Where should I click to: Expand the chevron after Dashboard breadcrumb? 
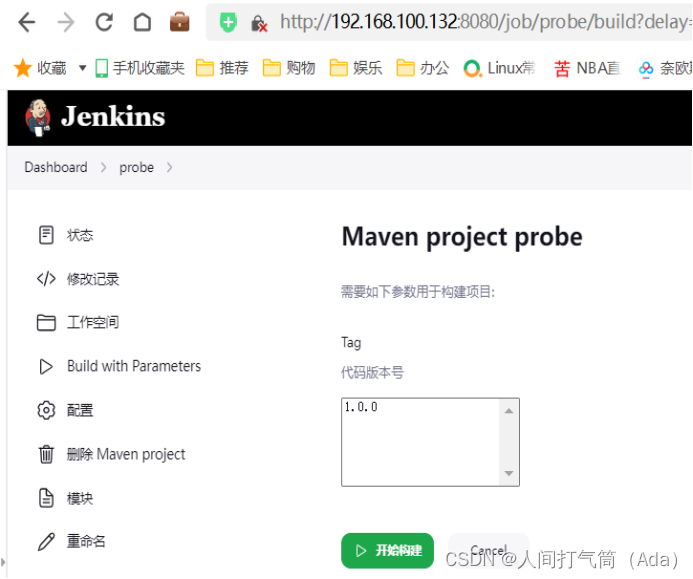[103, 168]
